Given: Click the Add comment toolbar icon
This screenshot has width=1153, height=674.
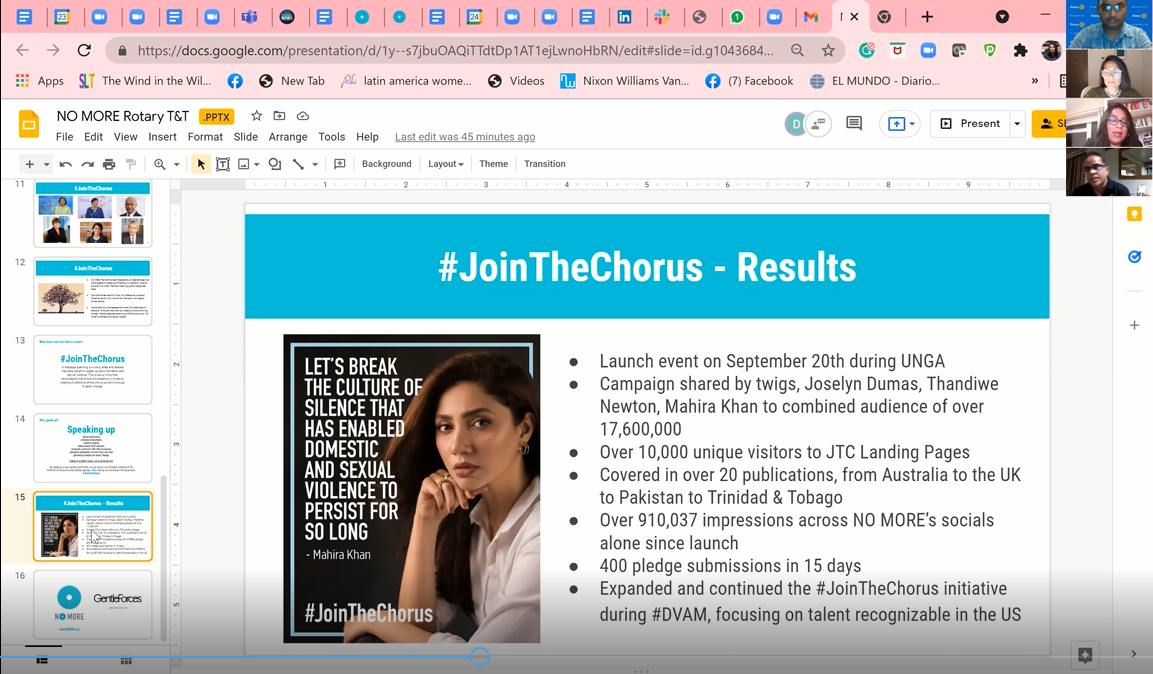Looking at the screenshot, I should tap(340, 164).
